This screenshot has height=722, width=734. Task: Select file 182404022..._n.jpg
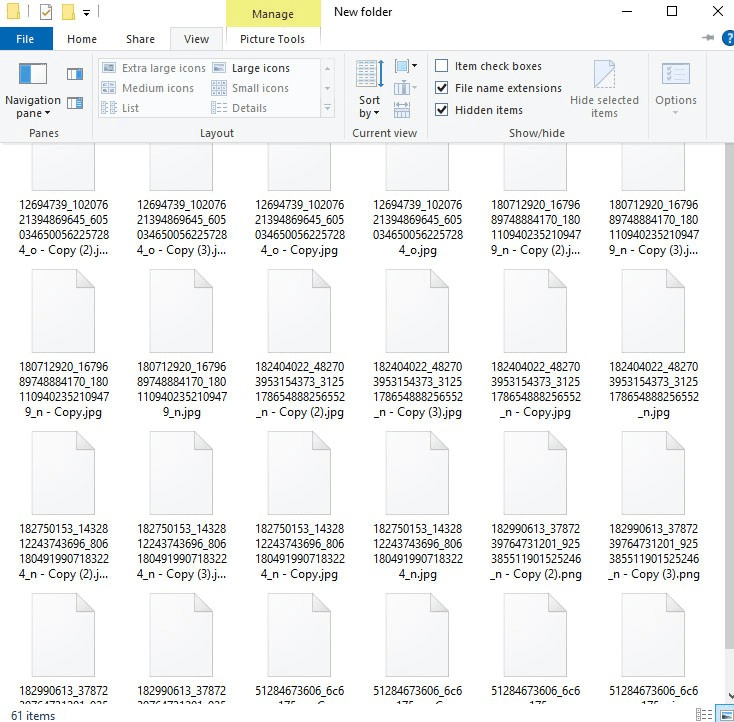653,344
